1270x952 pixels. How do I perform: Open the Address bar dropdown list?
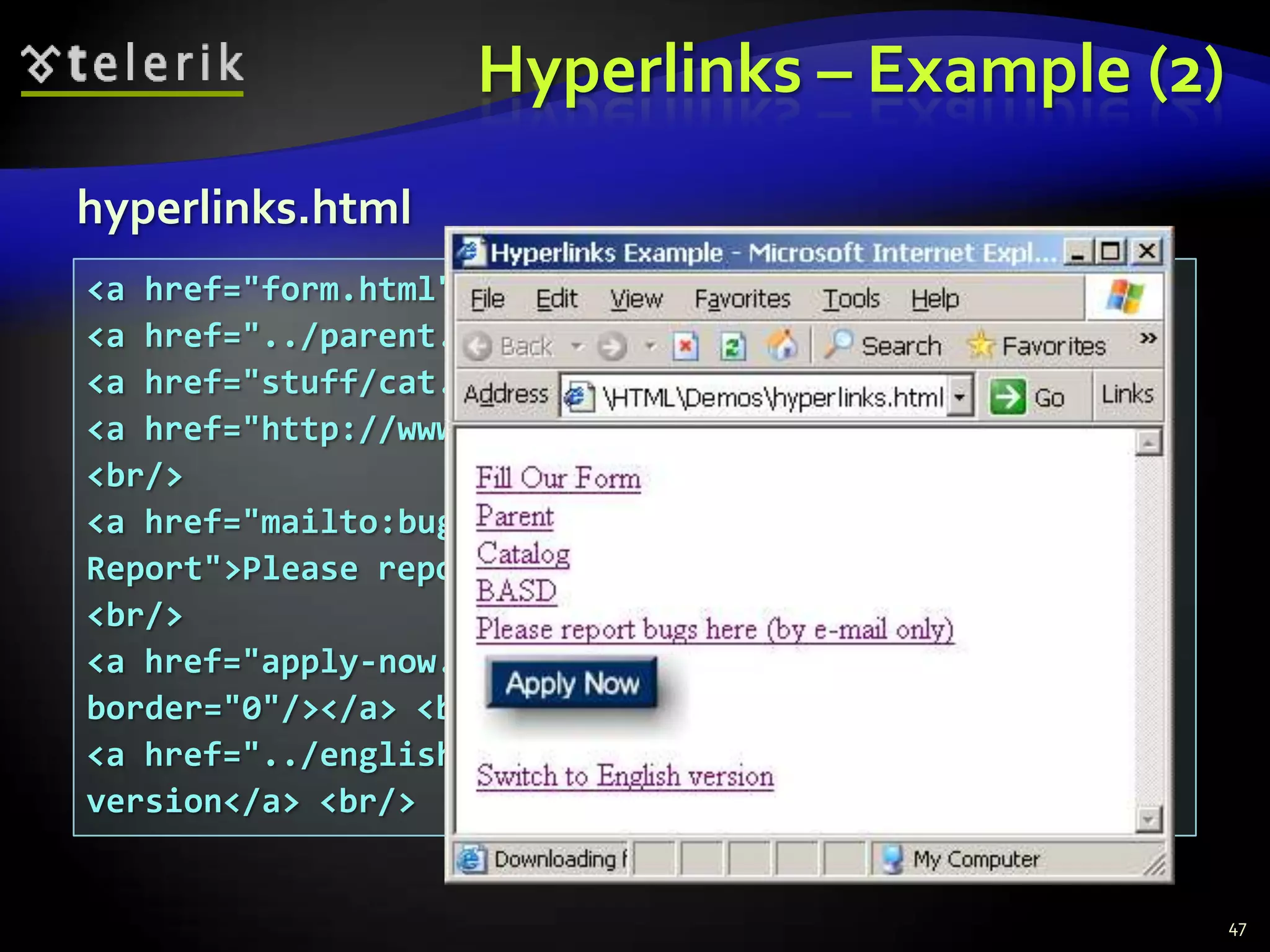959,396
